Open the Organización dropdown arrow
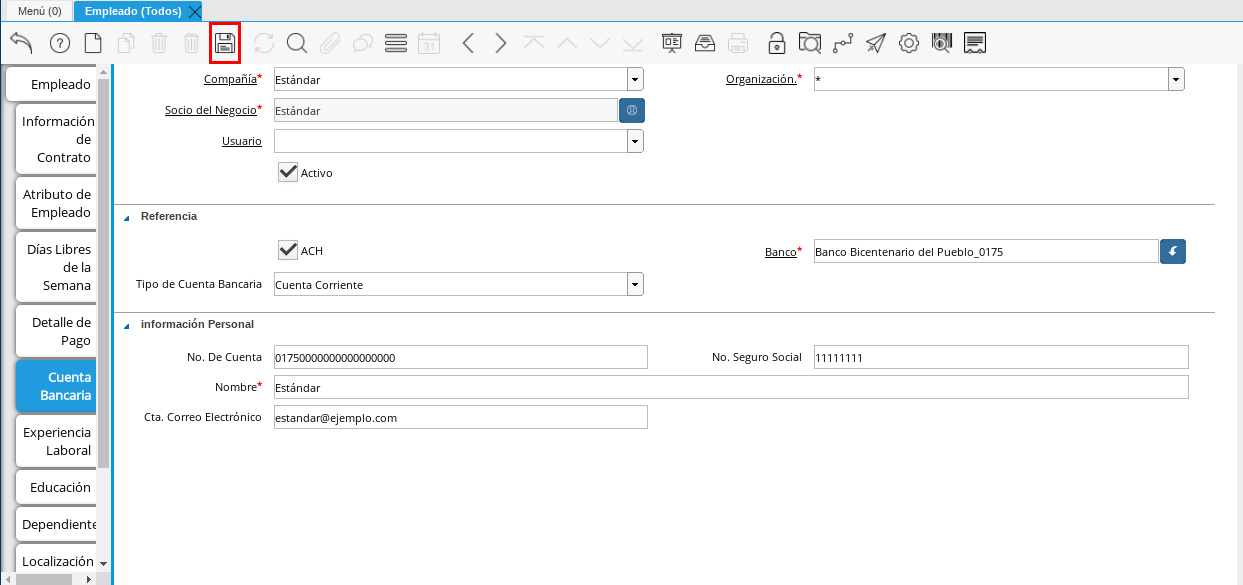The height and width of the screenshot is (585, 1243). coord(1176,79)
